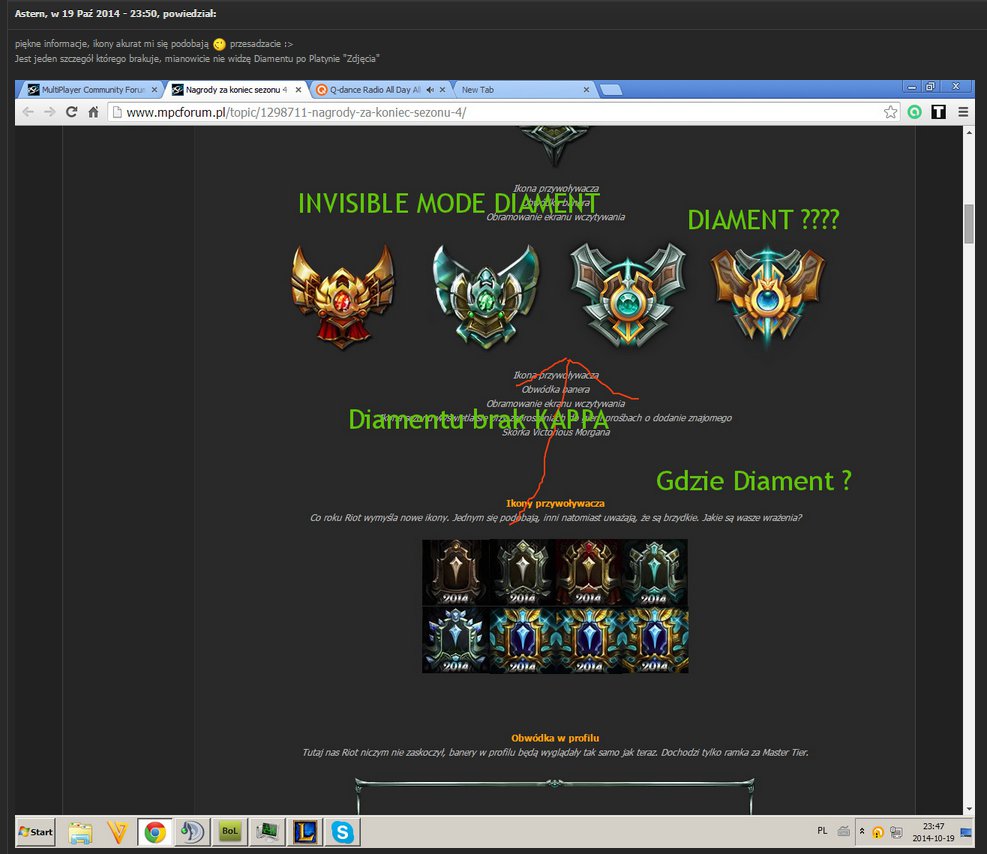The height and width of the screenshot is (854, 987).
Task: Select the teal platinum 2014 summoner icon
Action: click(x=655, y=573)
